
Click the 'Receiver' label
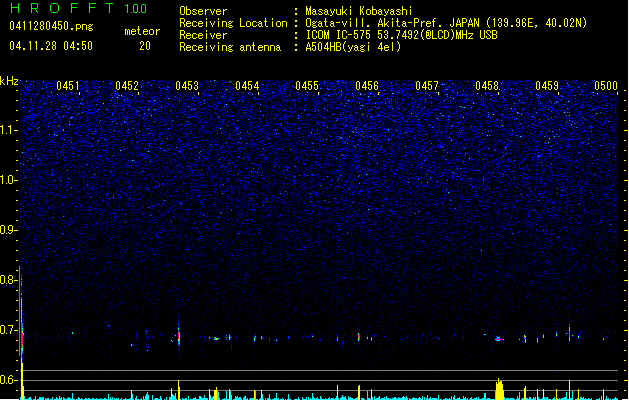[x=203, y=35]
